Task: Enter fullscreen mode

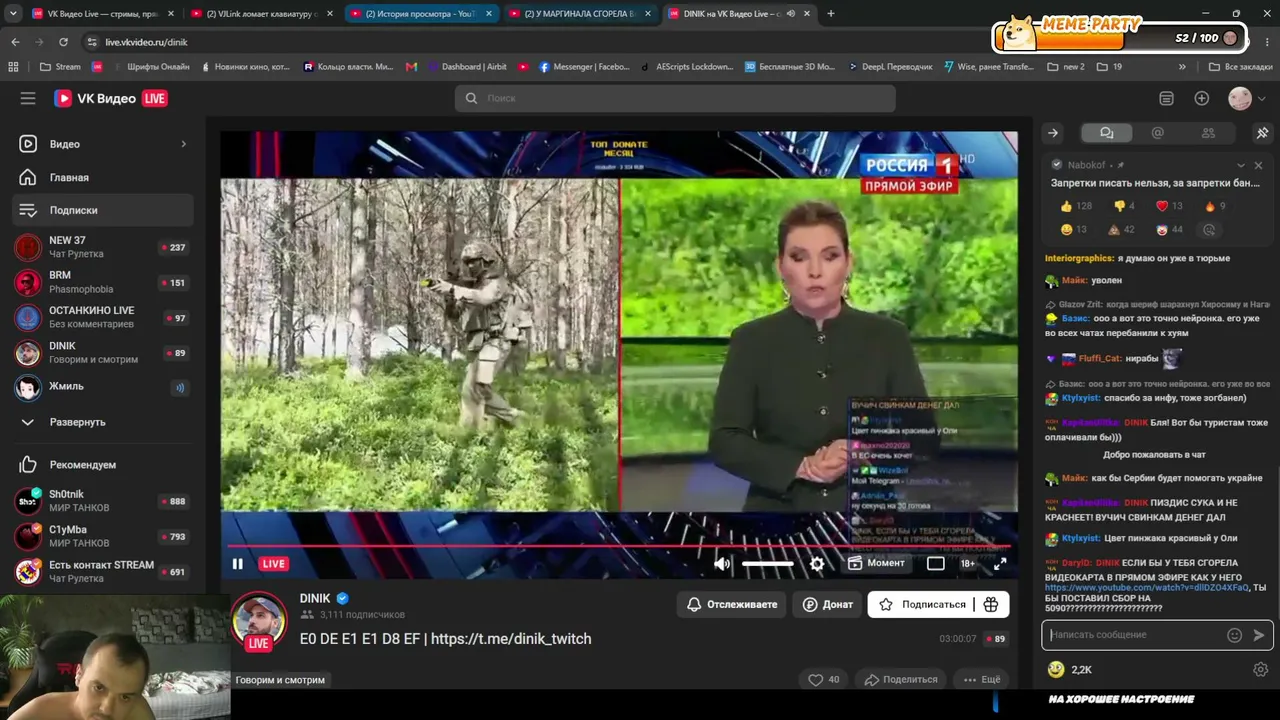Action: click(1000, 564)
